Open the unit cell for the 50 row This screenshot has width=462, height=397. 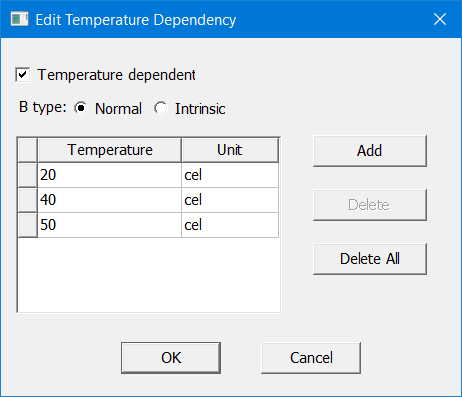pyautogui.click(x=230, y=225)
